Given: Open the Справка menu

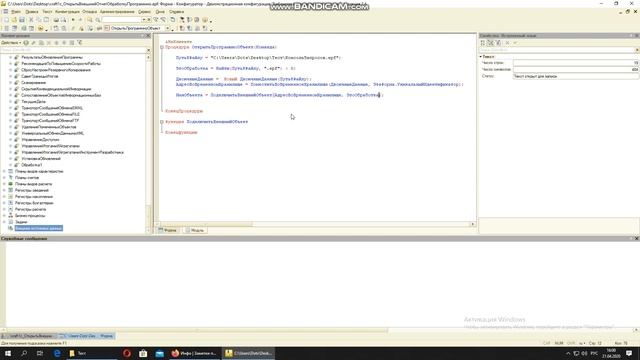Looking at the screenshot, I should click(x=176, y=12).
